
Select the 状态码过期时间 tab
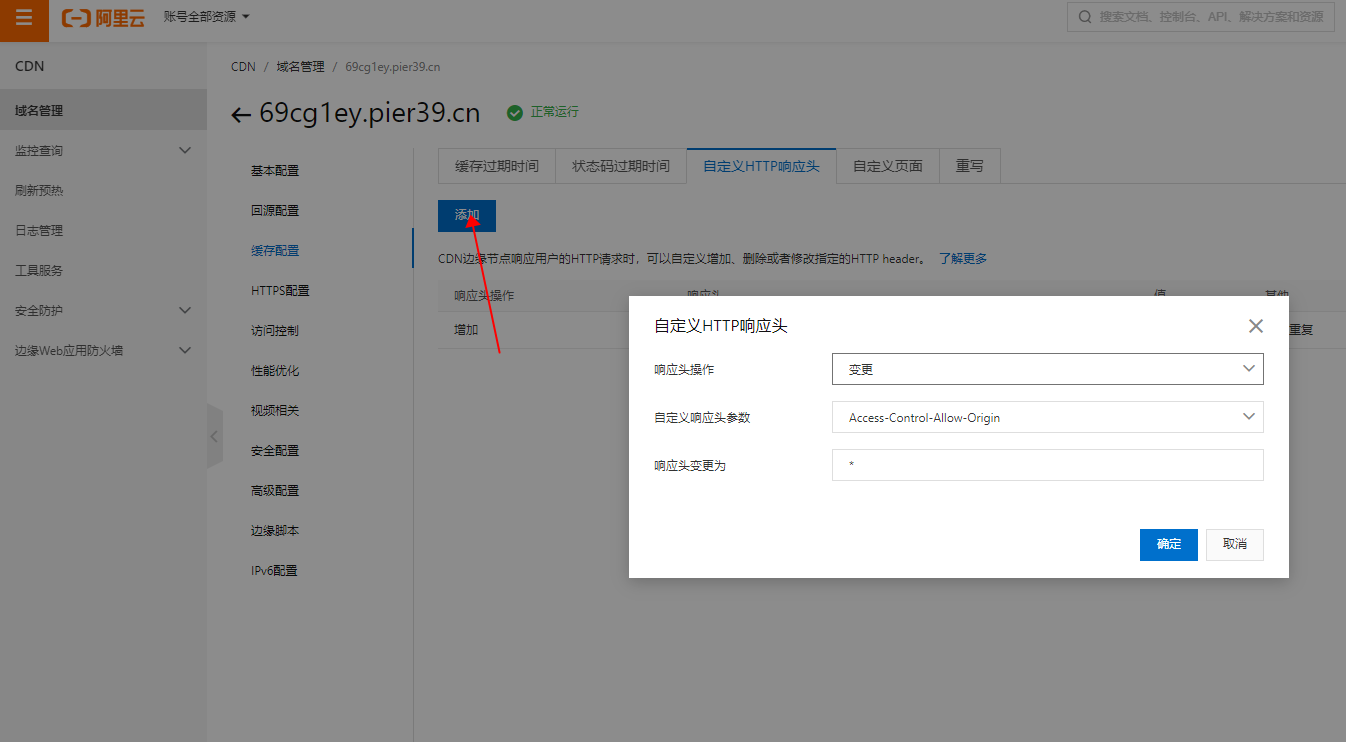pos(620,166)
